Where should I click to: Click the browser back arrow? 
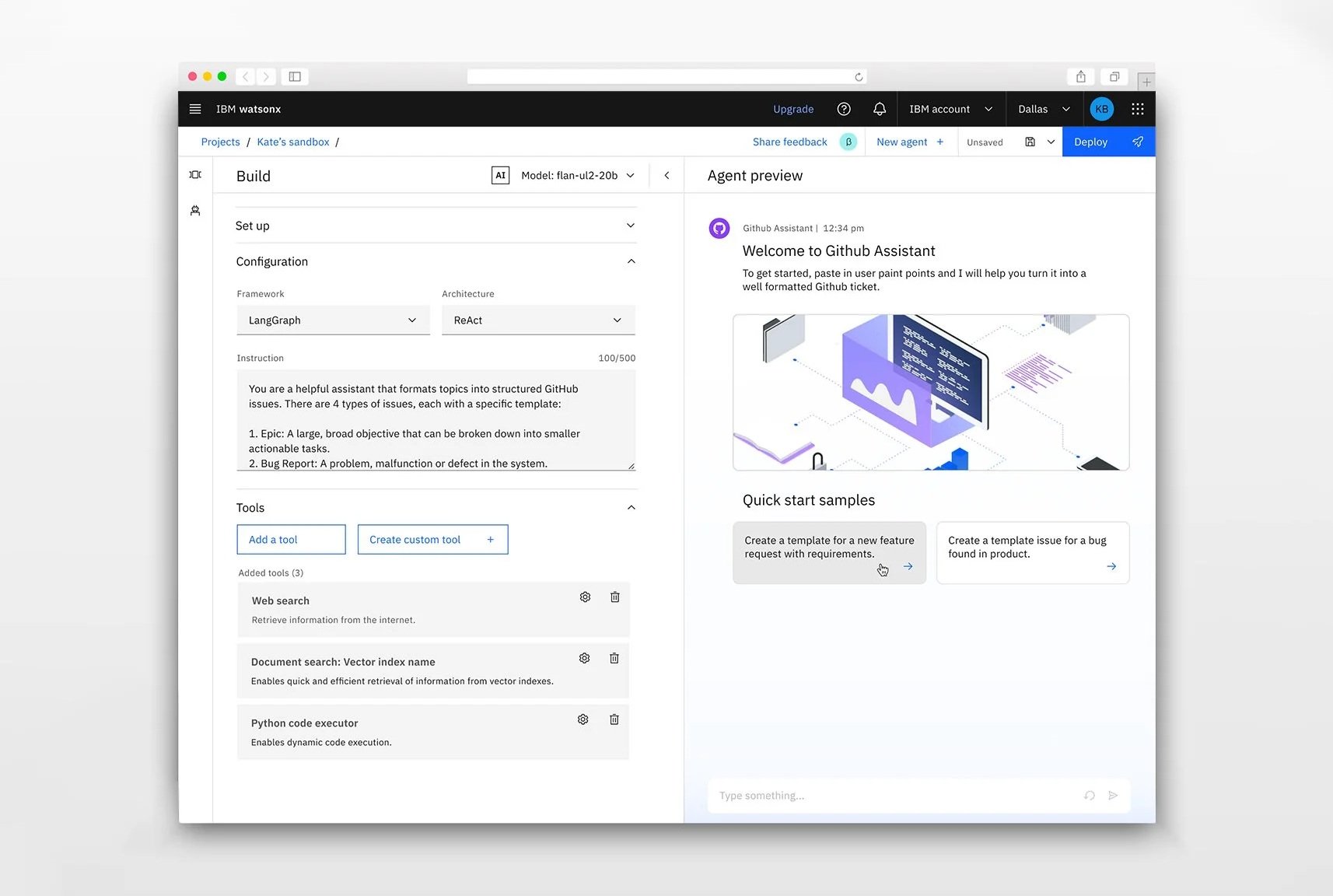pyautogui.click(x=245, y=76)
